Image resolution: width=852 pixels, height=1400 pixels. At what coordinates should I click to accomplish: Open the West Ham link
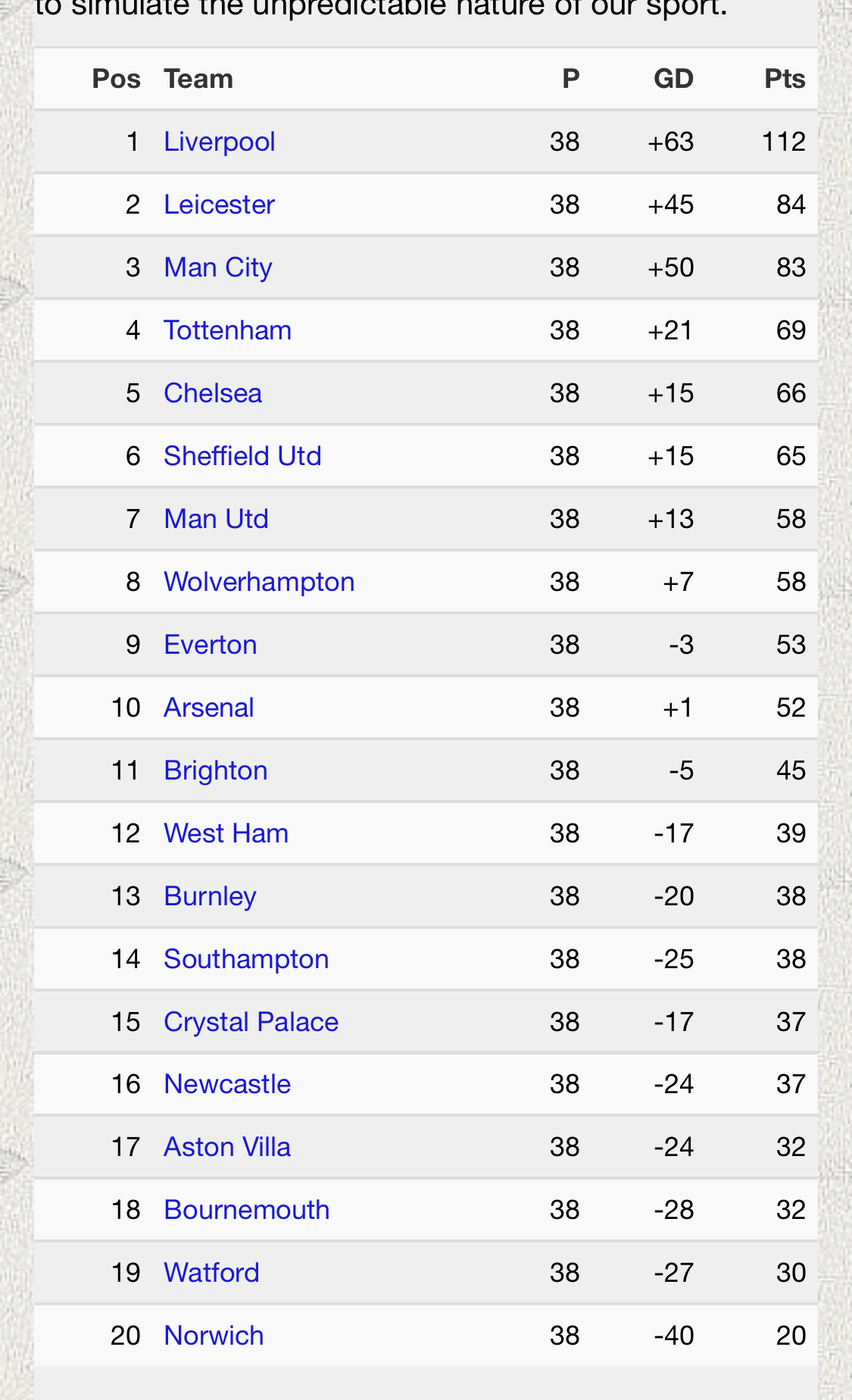[x=226, y=833]
